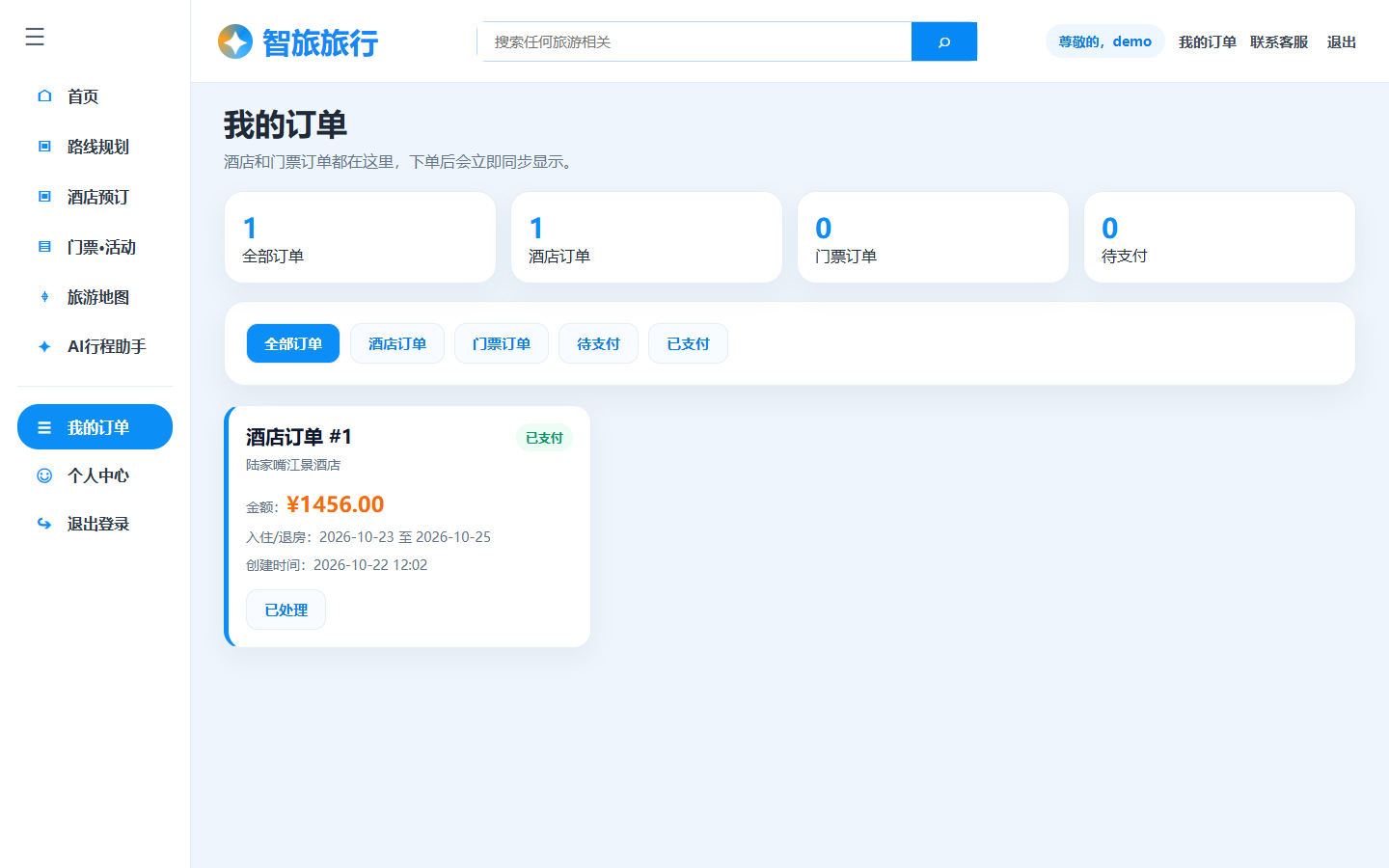Open AI行程助手 in the sidebar
The width and height of the screenshot is (1389, 868).
95,346
